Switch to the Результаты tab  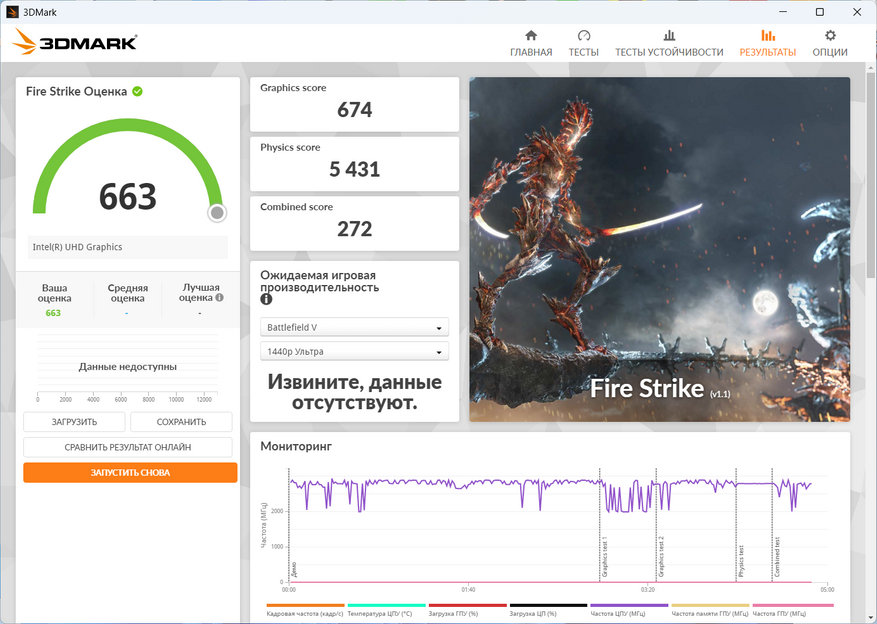pyautogui.click(x=767, y=43)
